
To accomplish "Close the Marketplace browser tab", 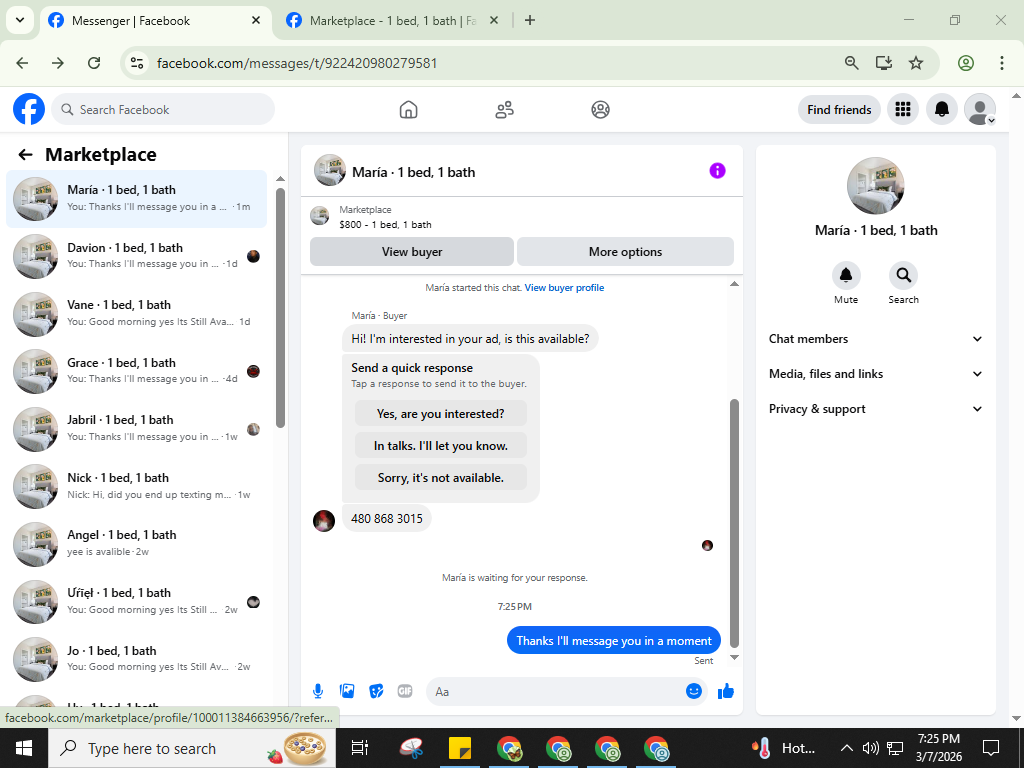I will click(494, 21).
